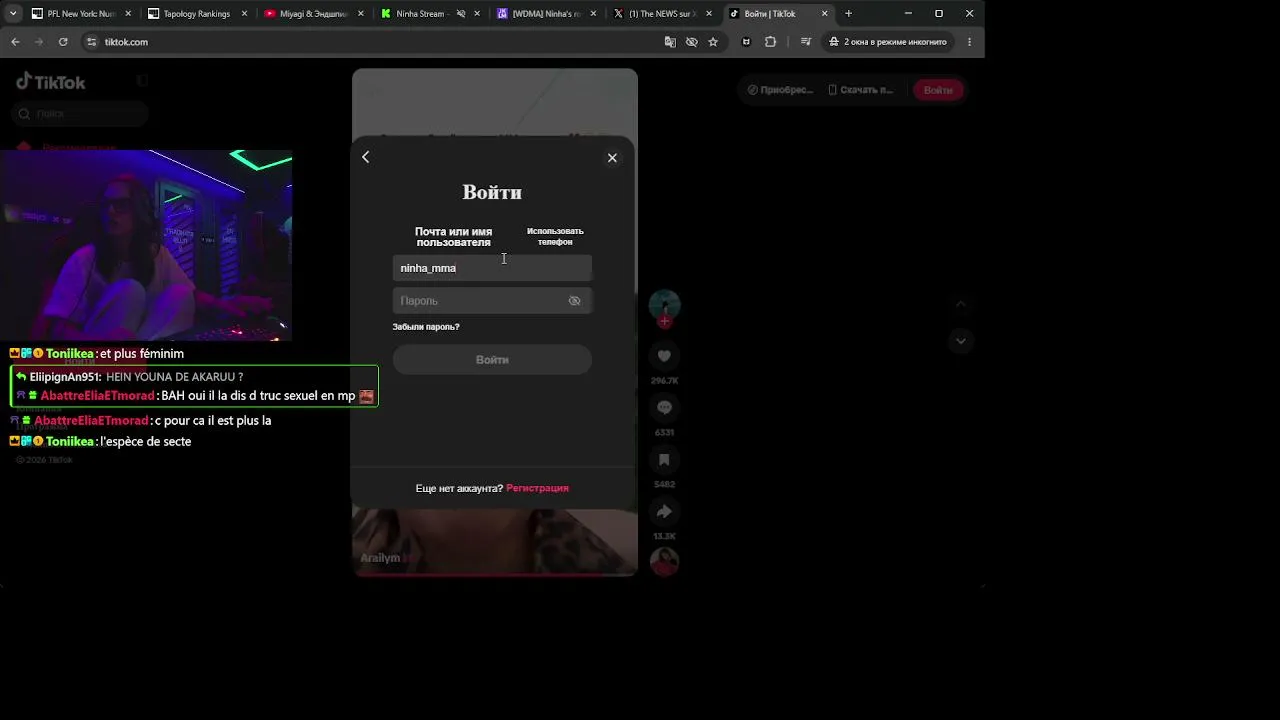Close the TikTok login dialog

coord(612,158)
